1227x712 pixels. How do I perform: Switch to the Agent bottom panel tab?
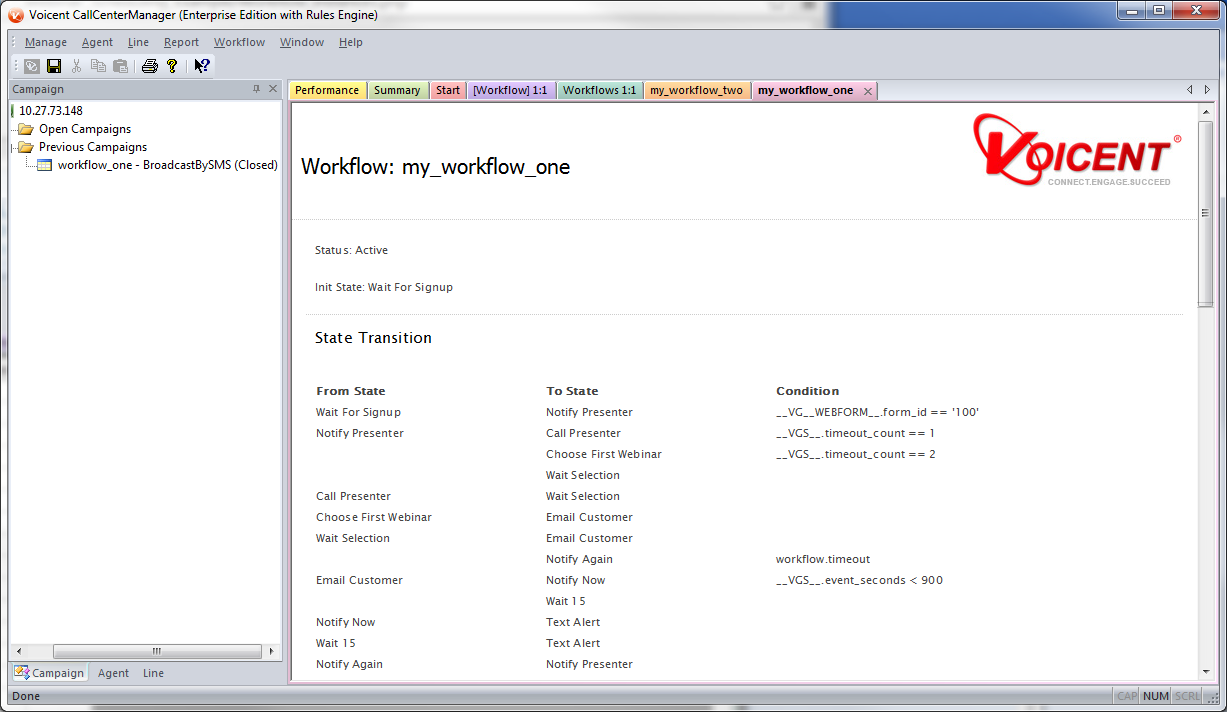(113, 673)
